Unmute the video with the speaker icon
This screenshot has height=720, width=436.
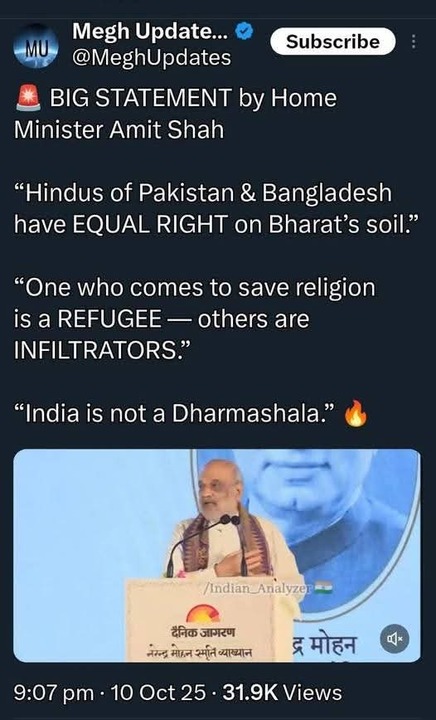click(x=394, y=638)
